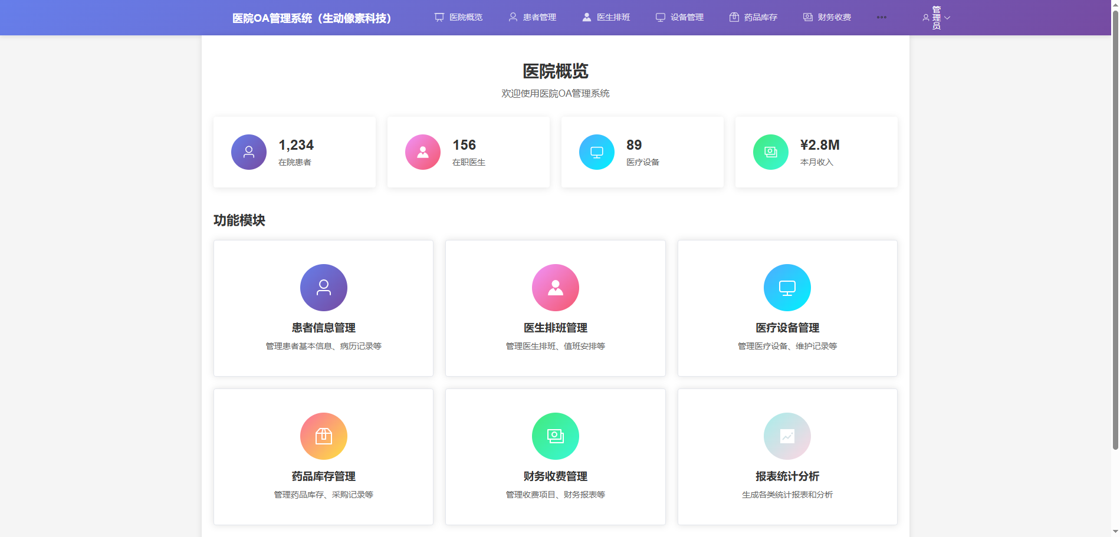This screenshot has width=1120, height=537.
Task: Open the 管理员 user dropdown
Action: [x=936, y=18]
